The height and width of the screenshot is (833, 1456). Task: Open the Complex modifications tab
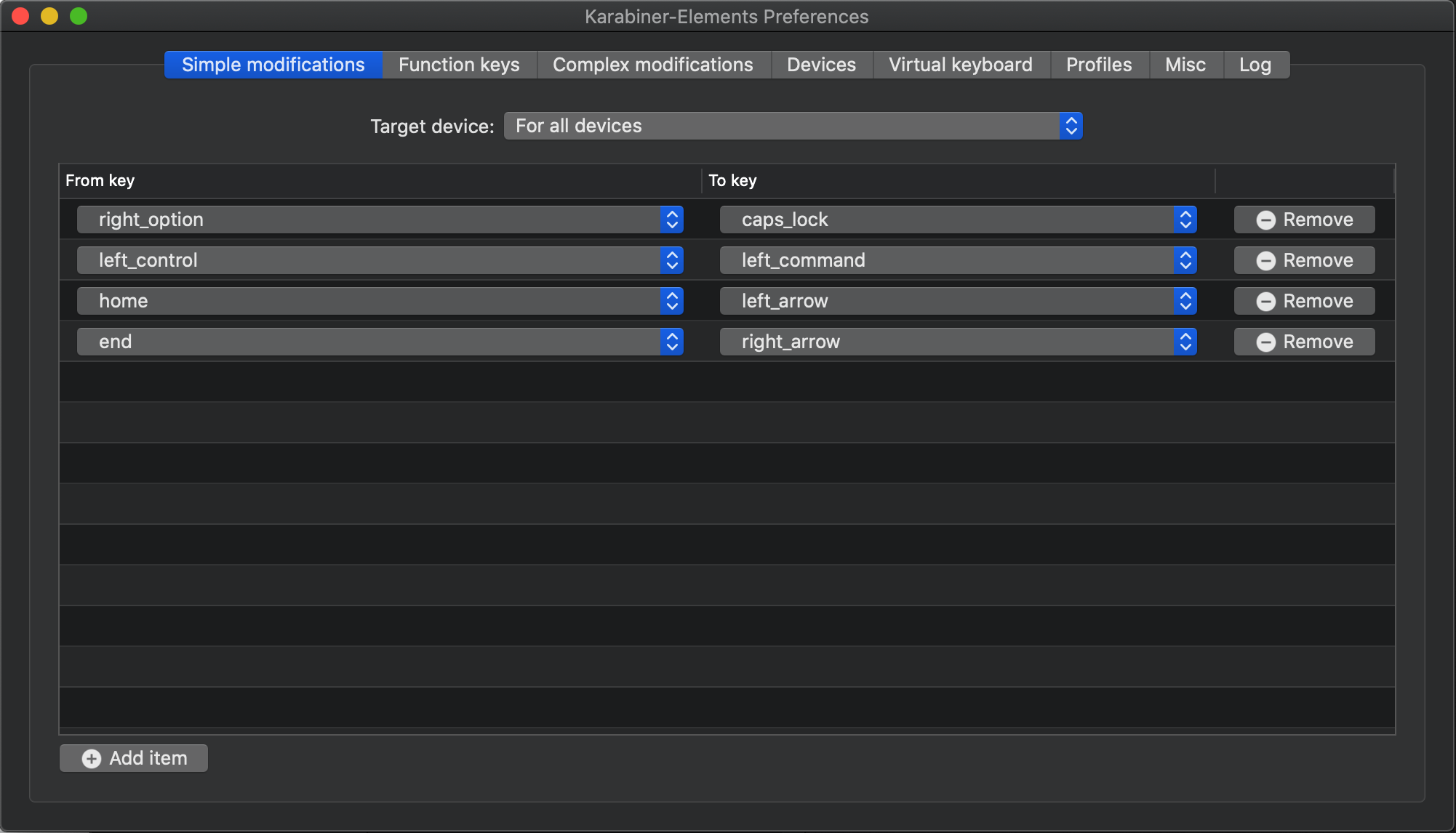pyautogui.click(x=653, y=65)
